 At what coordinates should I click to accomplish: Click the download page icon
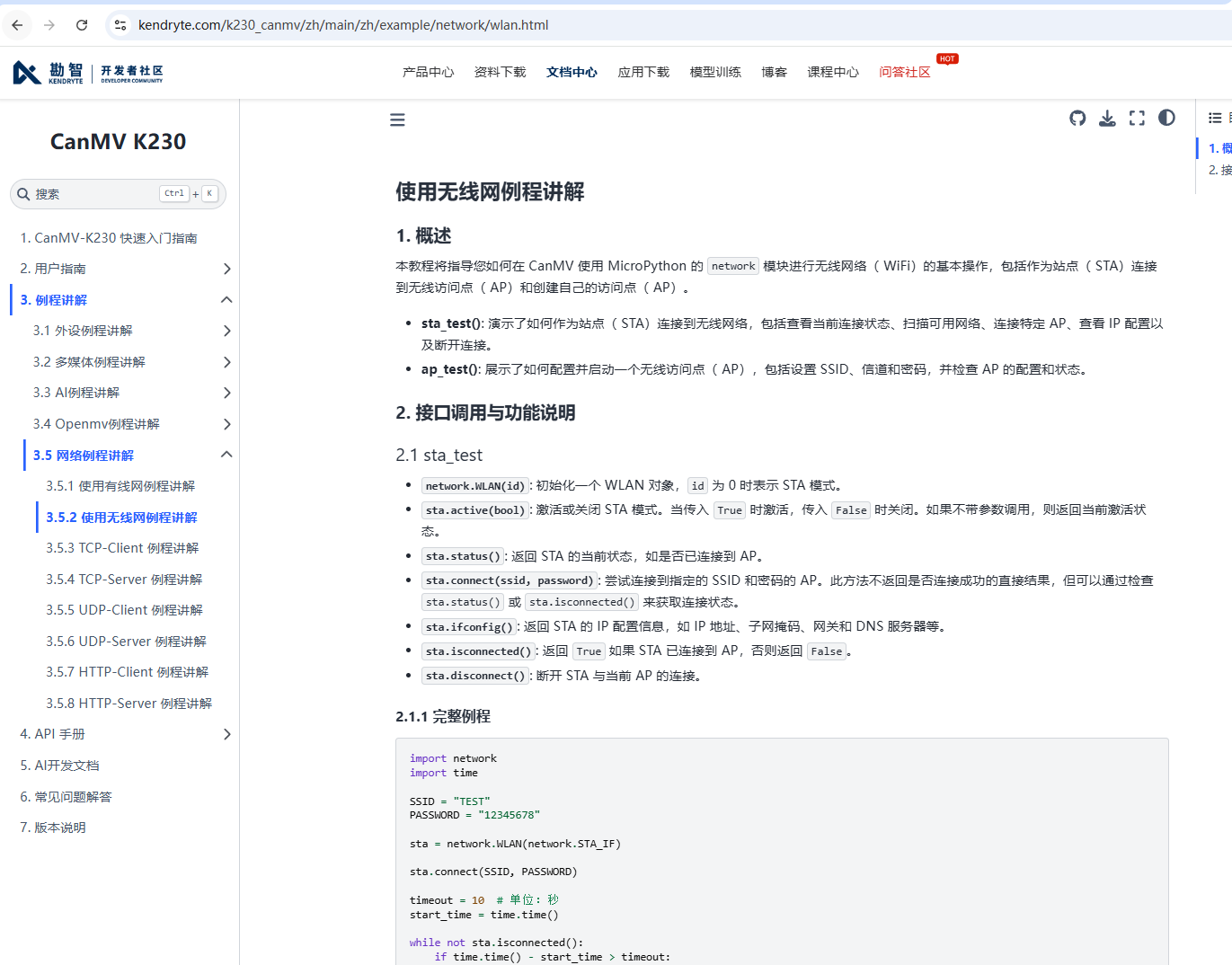[1107, 119]
